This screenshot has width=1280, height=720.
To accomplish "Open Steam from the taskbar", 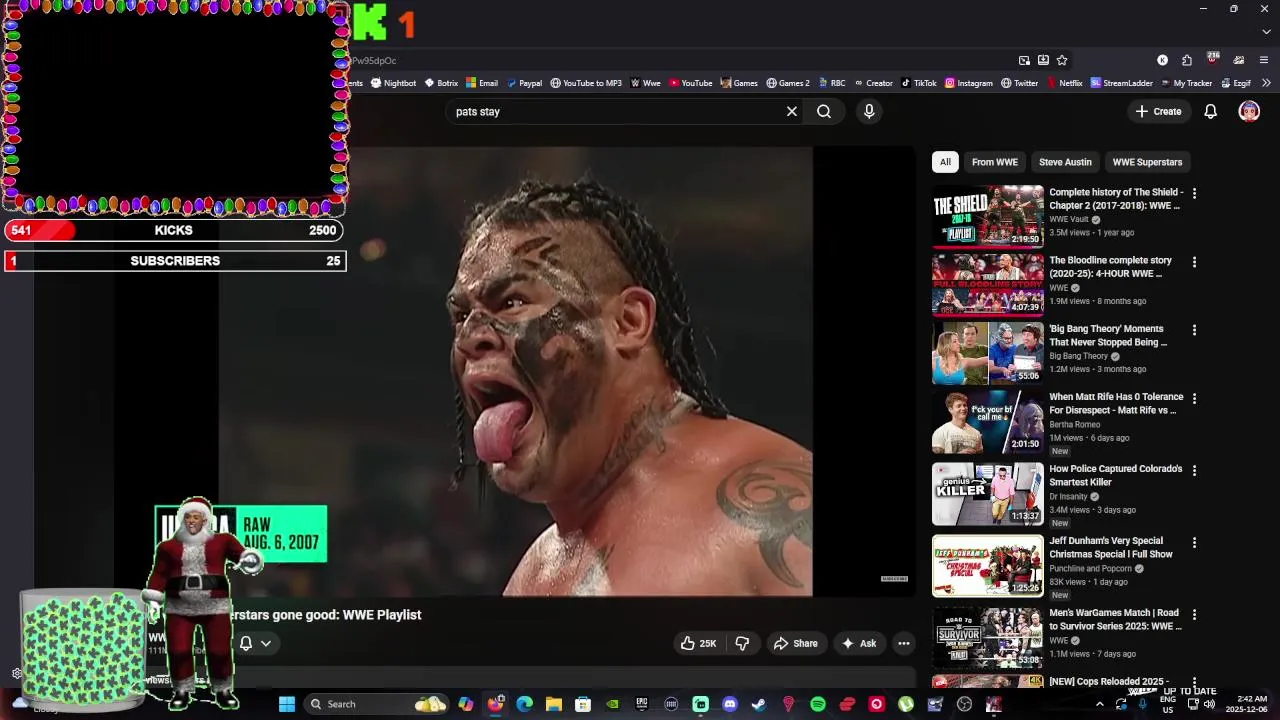I will (759, 704).
